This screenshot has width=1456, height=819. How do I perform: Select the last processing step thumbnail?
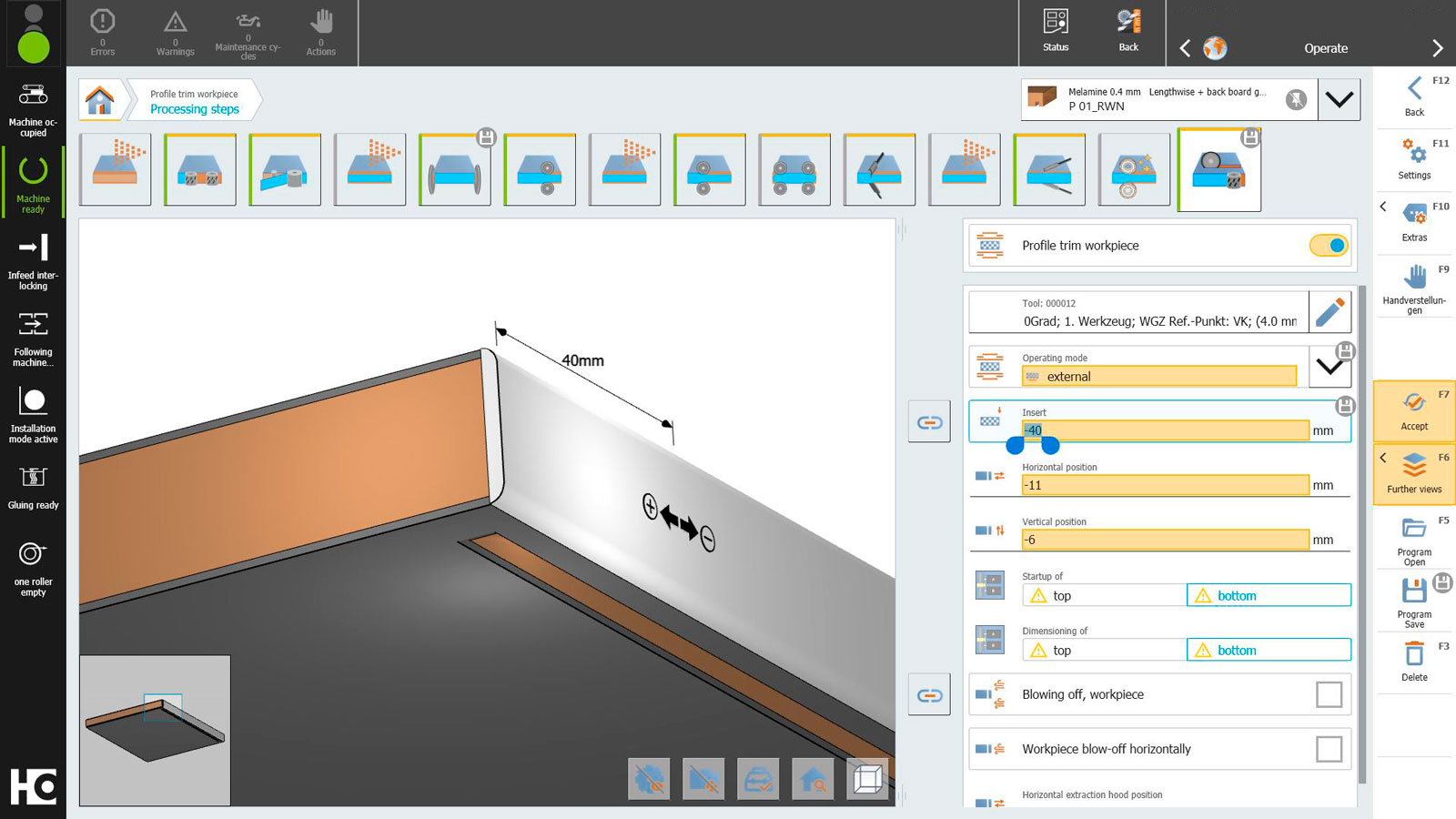[x=1219, y=170]
